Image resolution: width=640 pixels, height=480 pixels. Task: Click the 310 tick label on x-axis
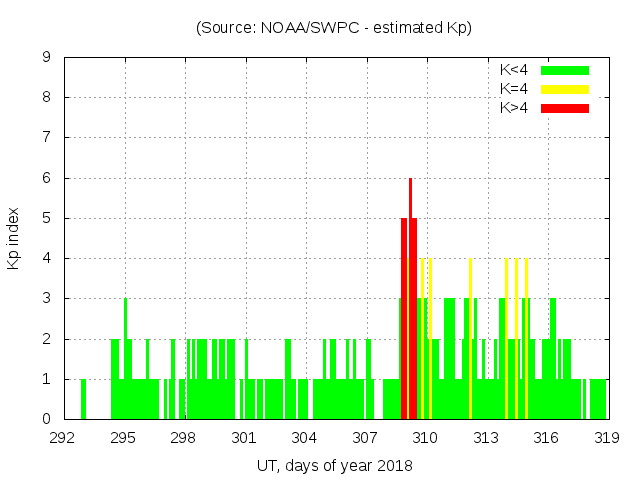(x=426, y=438)
